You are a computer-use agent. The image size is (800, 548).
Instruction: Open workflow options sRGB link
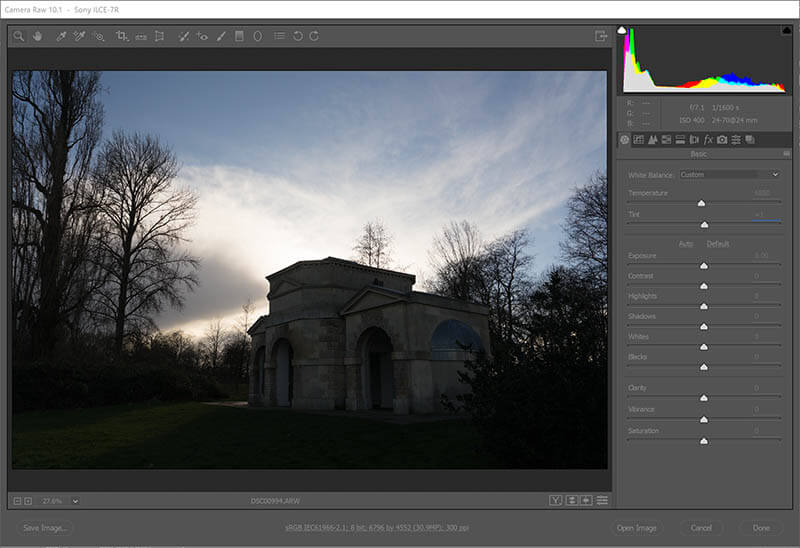(x=377, y=528)
